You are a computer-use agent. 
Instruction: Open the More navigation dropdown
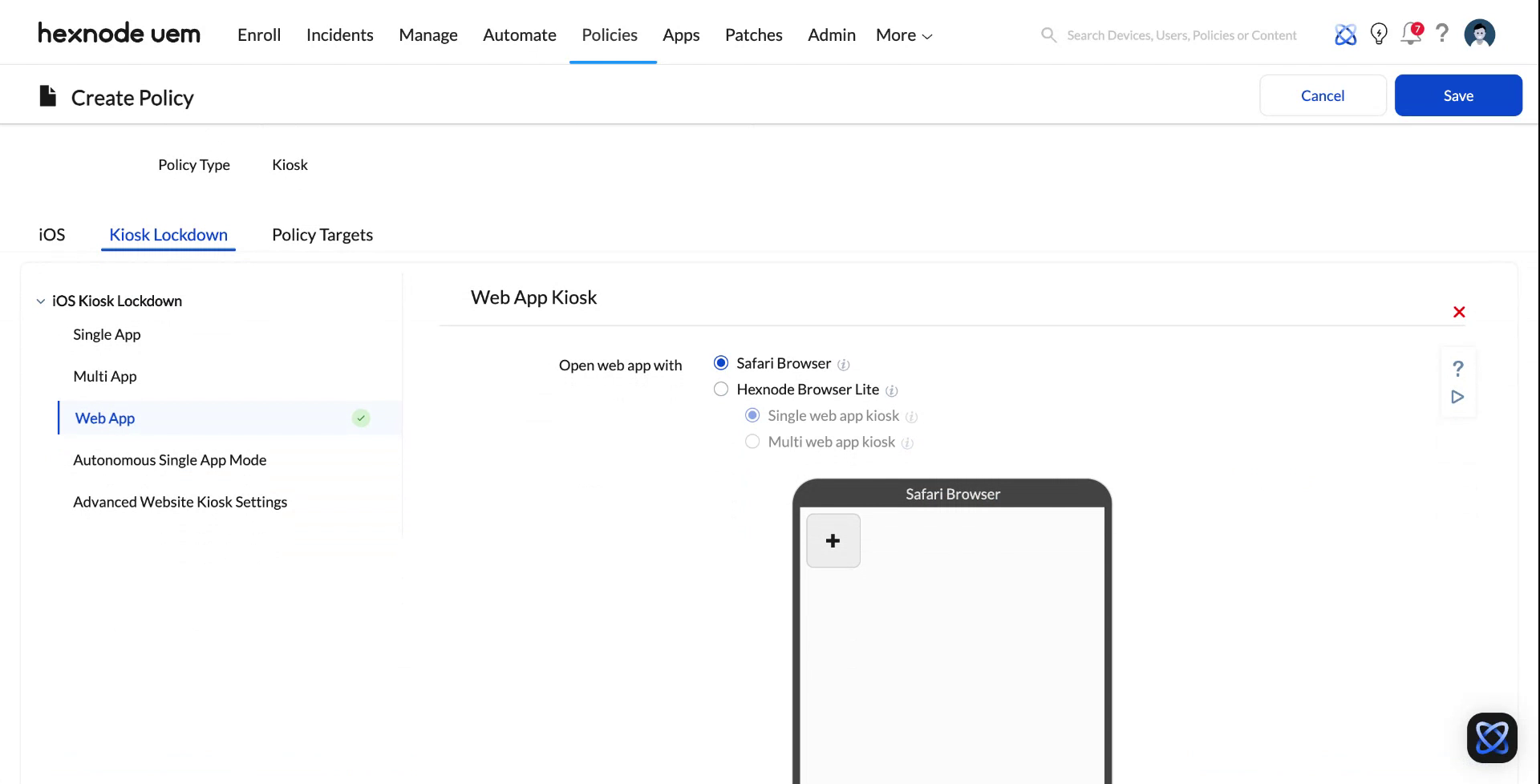[903, 34]
